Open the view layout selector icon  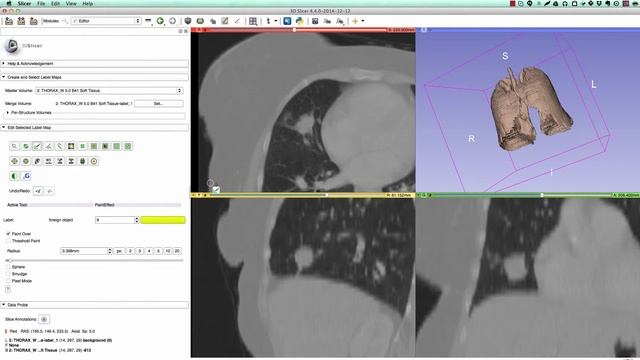(x=253, y=21)
